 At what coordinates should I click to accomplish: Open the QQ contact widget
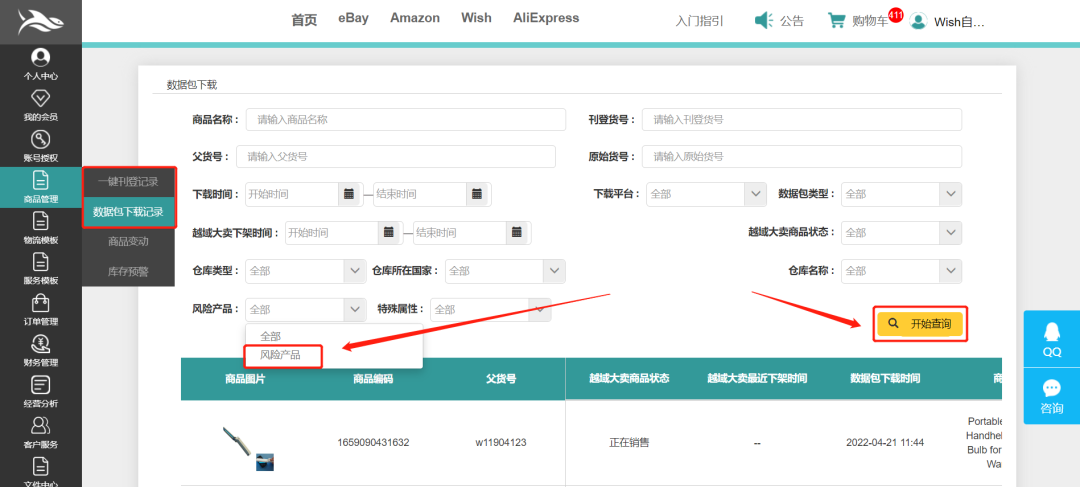pos(1052,339)
